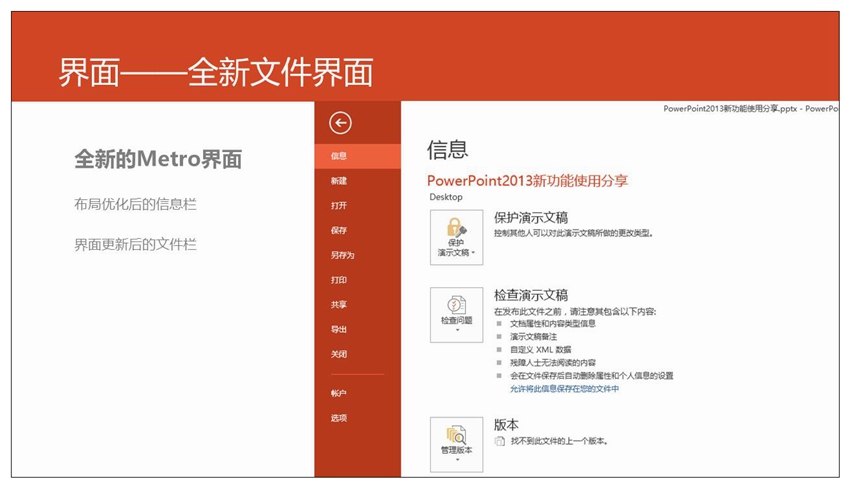Click the 演示文稿备注 list item
Image resolution: width=850 pixels, height=488 pixels.
[533, 337]
